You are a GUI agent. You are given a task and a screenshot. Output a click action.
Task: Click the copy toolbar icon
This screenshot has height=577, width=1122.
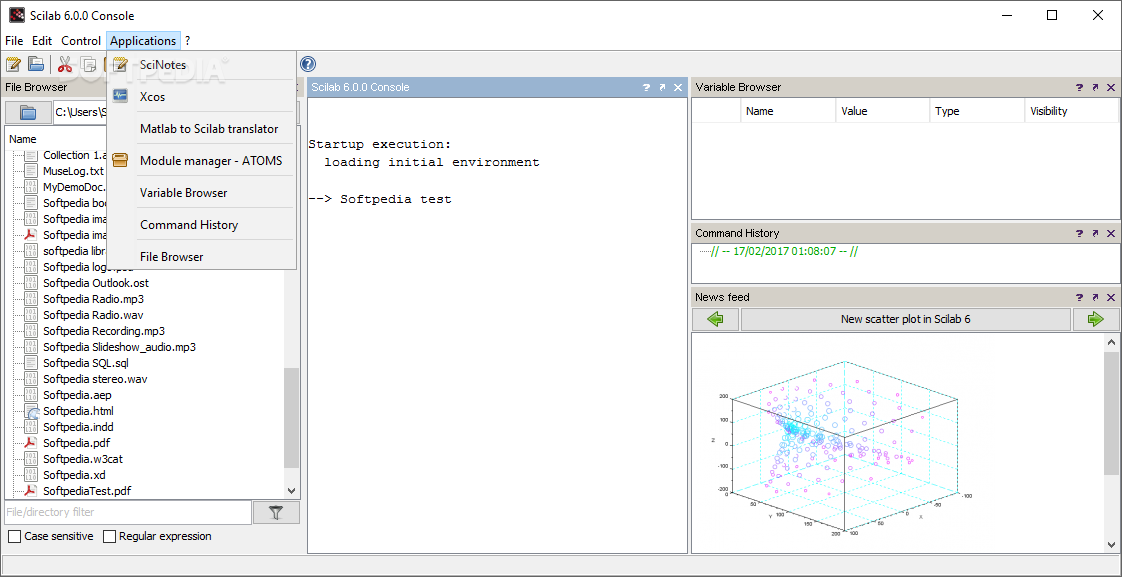89,64
